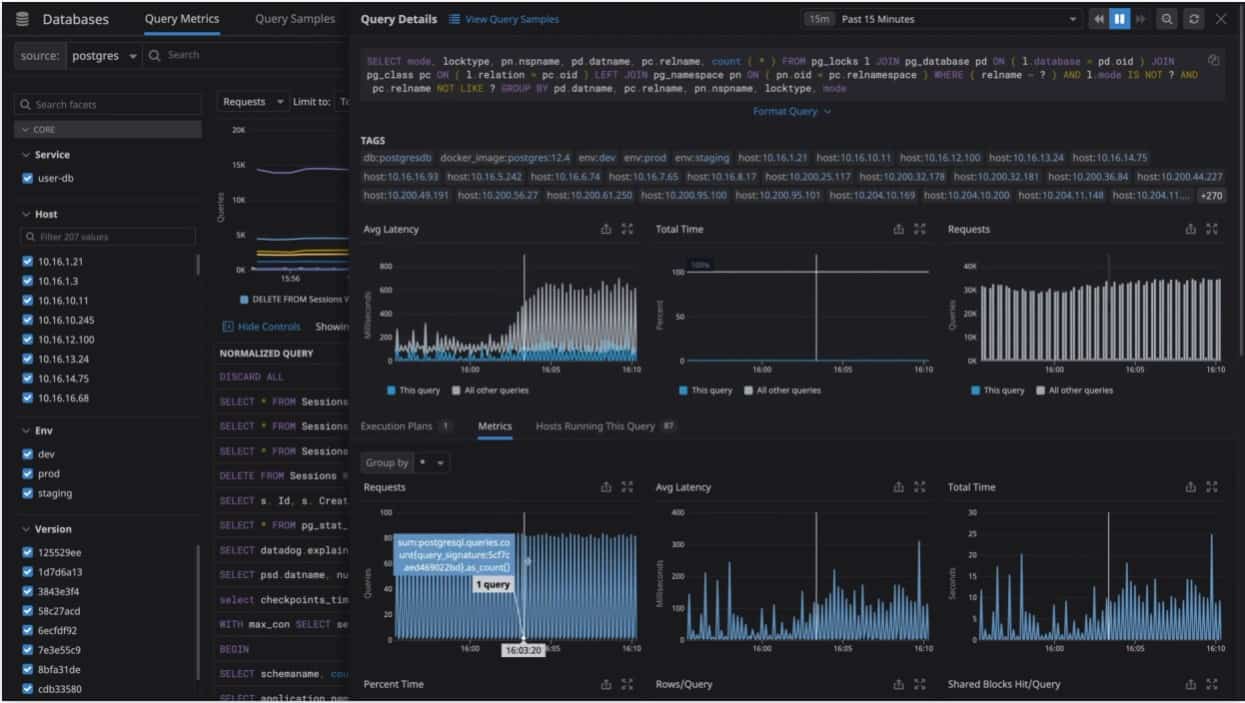This screenshot has height=703, width=1245.
Task: Open the Execution Plans tab
Action: point(406,426)
